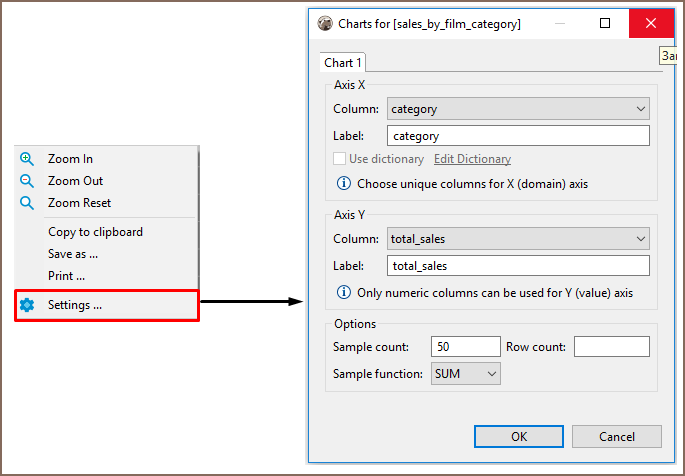
Task: Click the Row count input field
Action: pos(611,347)
